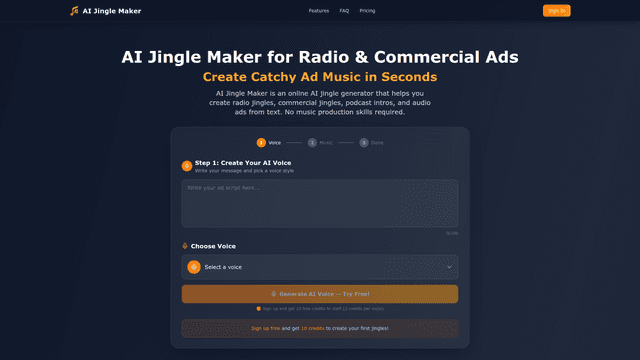Click the Create Catchy Ad Music in Seconds subtitle
Viewport: 640px width, 360px height.
point(320,77)
